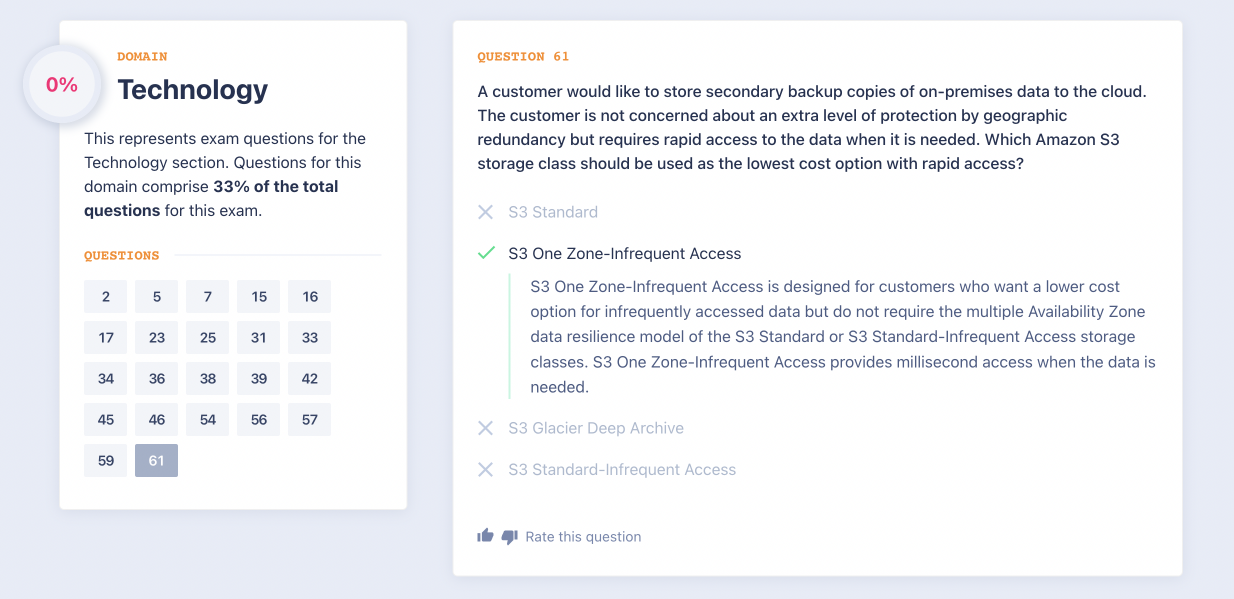Open question 33 from the question list
1234x599 pixels.
pyautogui.click(x=309, y=337)
